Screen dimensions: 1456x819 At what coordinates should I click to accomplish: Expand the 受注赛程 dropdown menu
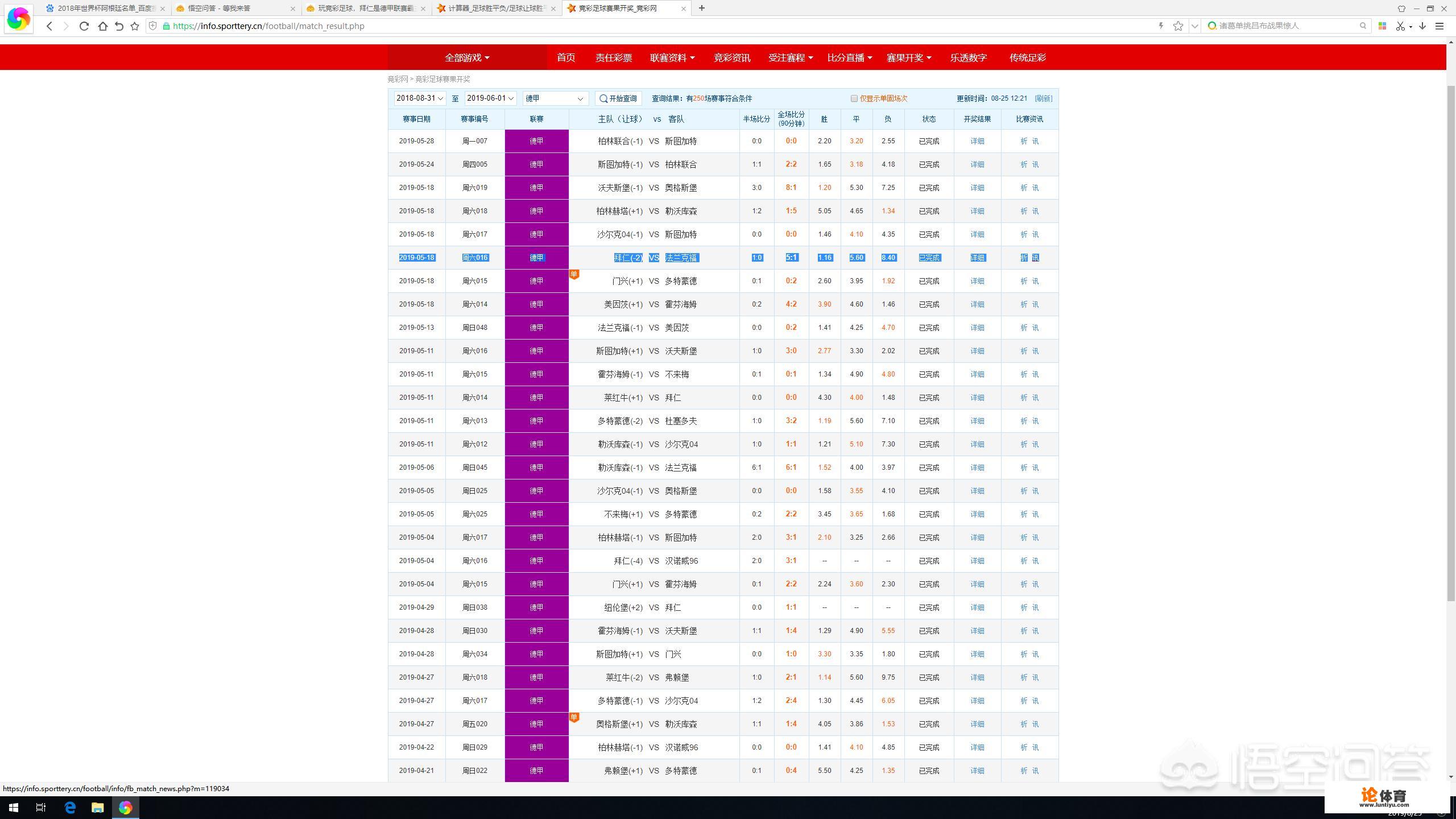tap(791, 57)
